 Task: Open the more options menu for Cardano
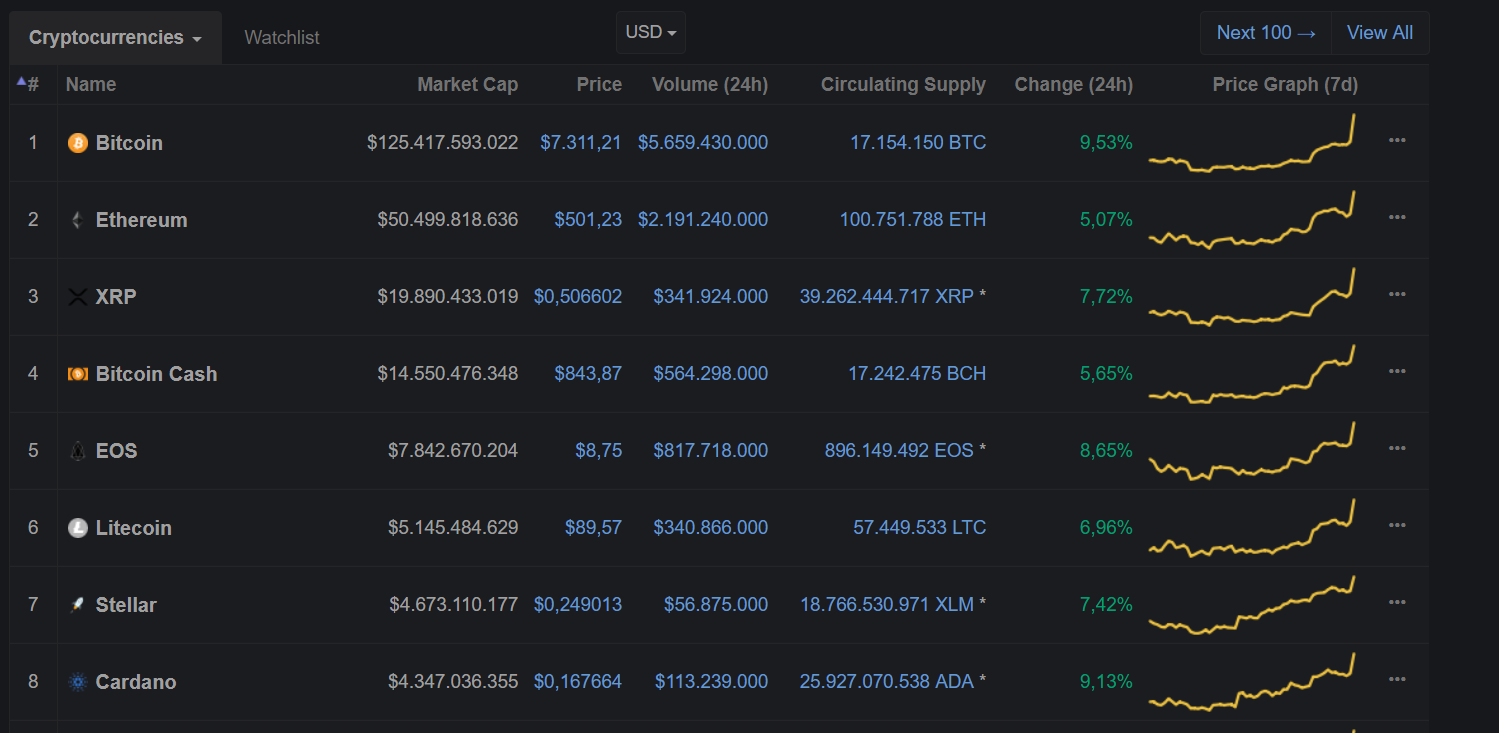point(1397,679)
